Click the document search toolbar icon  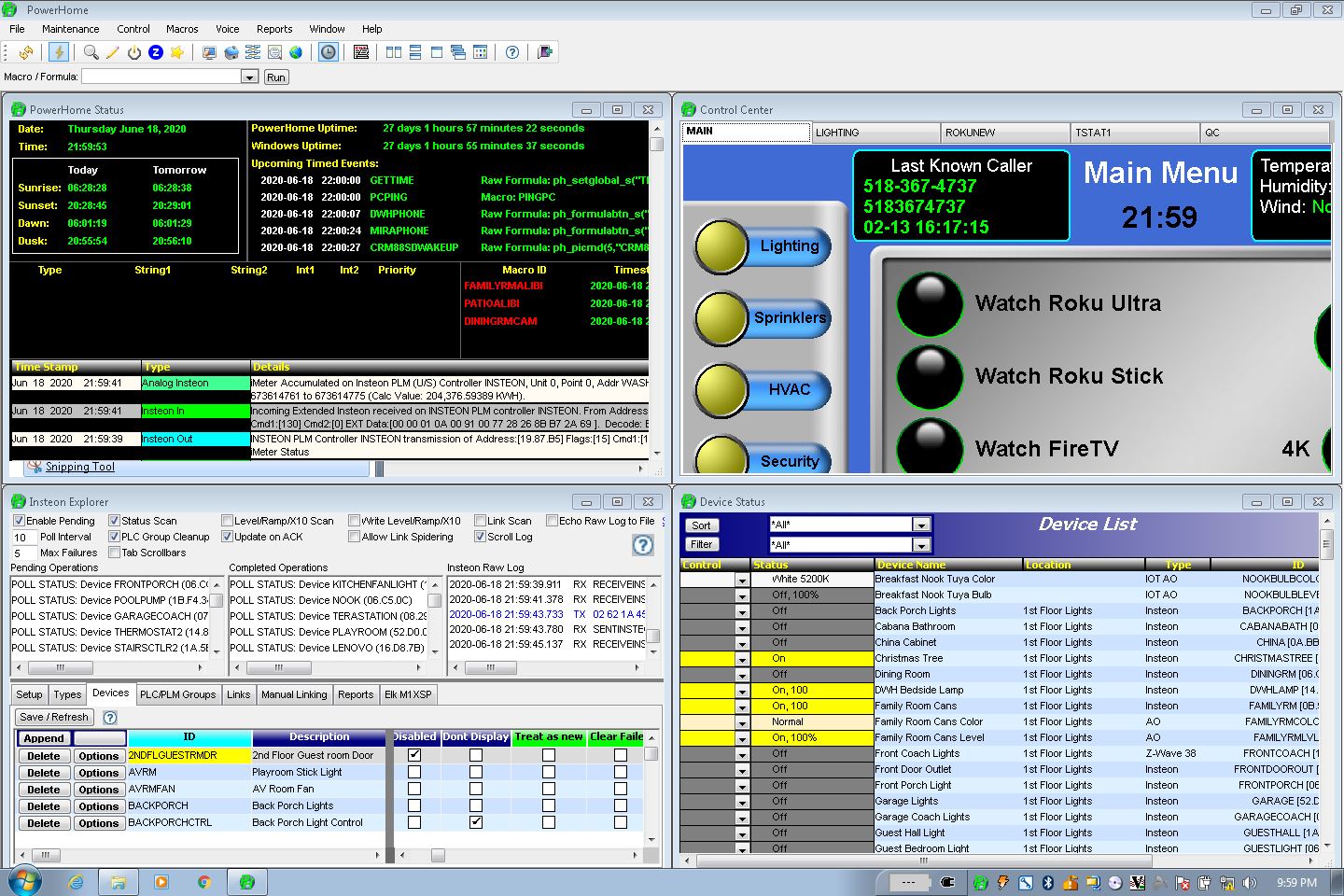pos(274,52)
